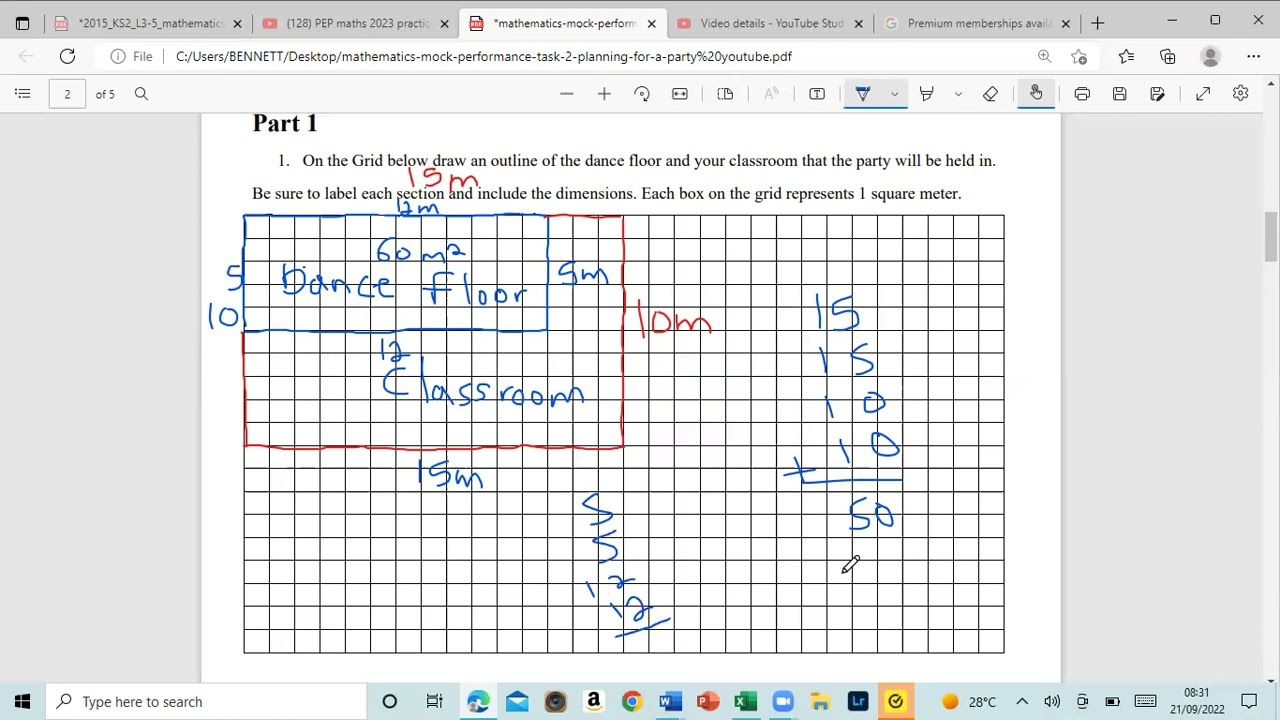Open Mail app from taskbar
Image resolution: width=1280 pixels, height=720 pixels.
coord(517,701)
